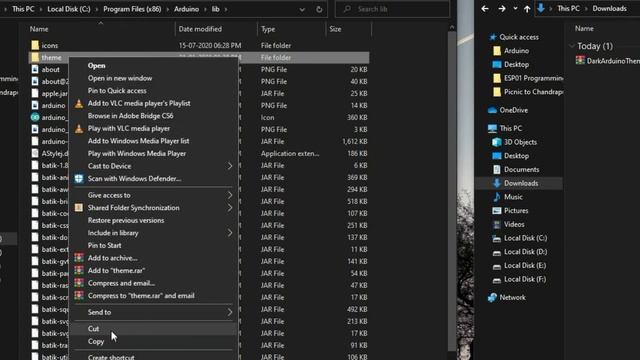
Task: Select Pictures in the navigation pane
Action: click(516, 211)
